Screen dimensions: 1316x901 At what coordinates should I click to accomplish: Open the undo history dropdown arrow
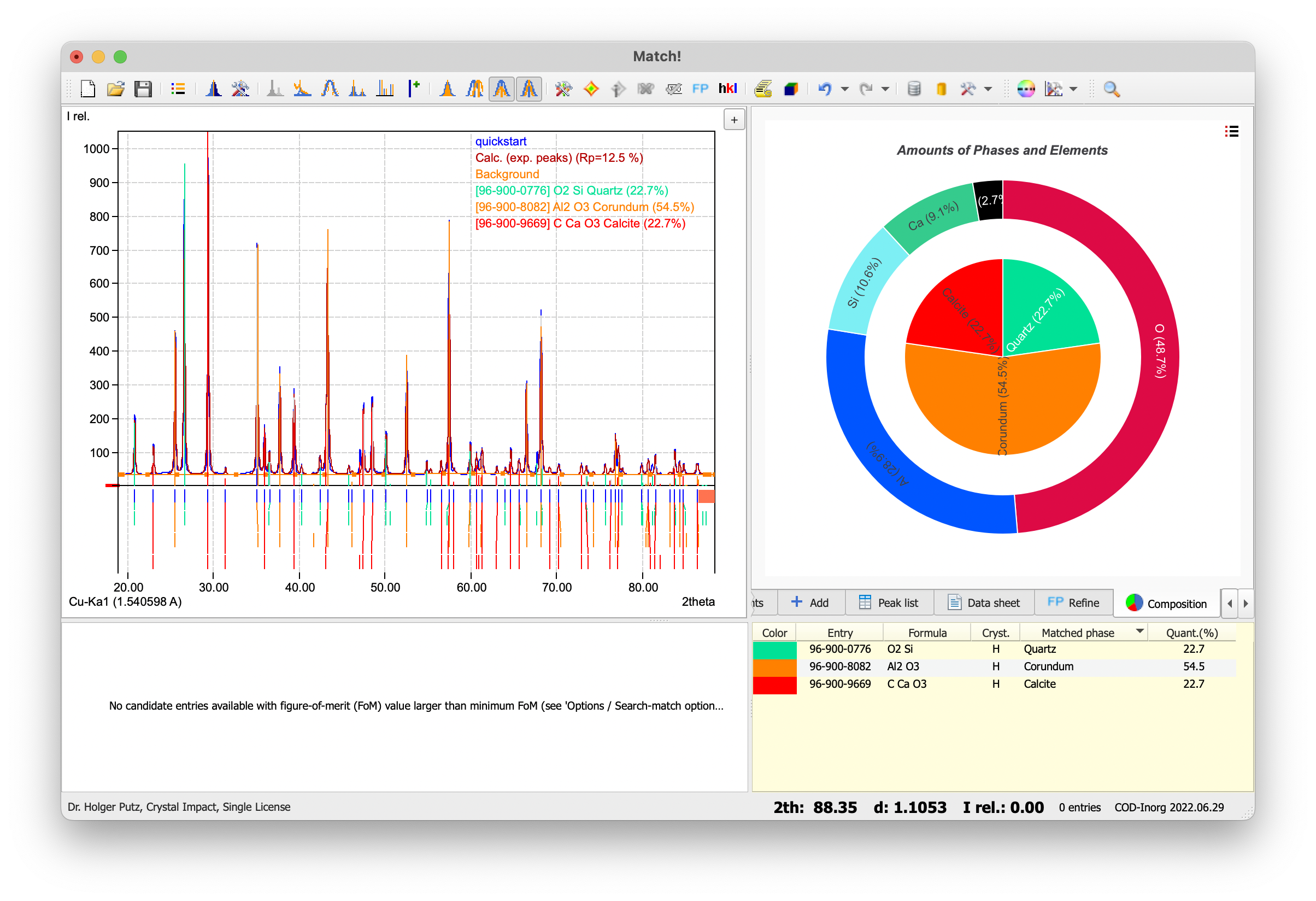coord(845,89)
